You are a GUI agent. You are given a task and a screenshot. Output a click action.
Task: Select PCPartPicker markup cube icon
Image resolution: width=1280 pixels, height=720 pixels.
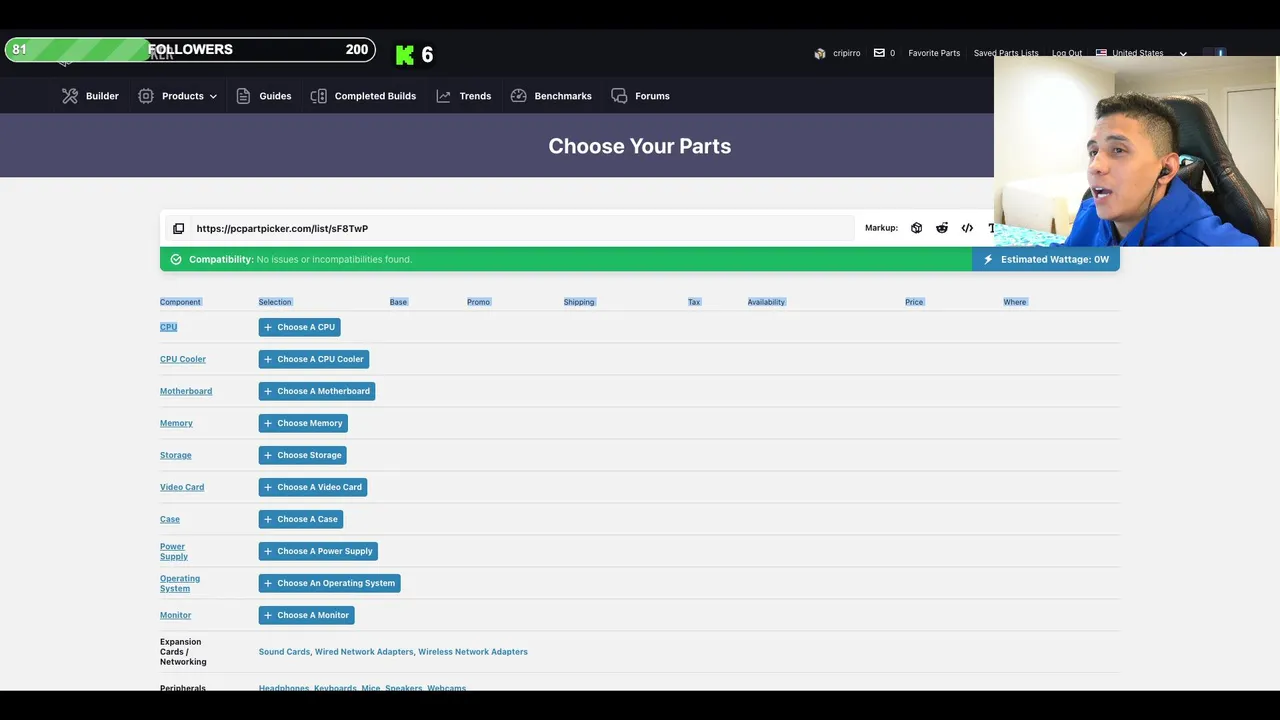(916, 228)
